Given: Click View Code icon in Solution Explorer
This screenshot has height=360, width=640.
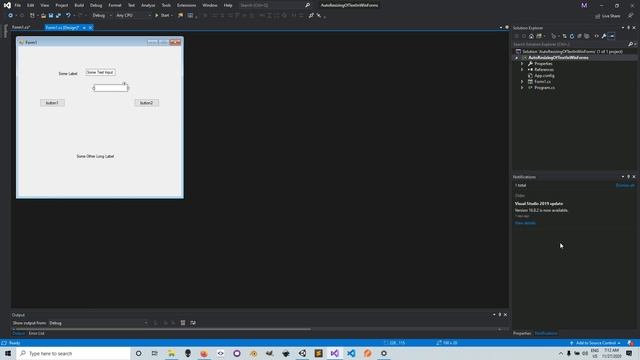Looking at the screenshot, I should click(x=596, y=36).
